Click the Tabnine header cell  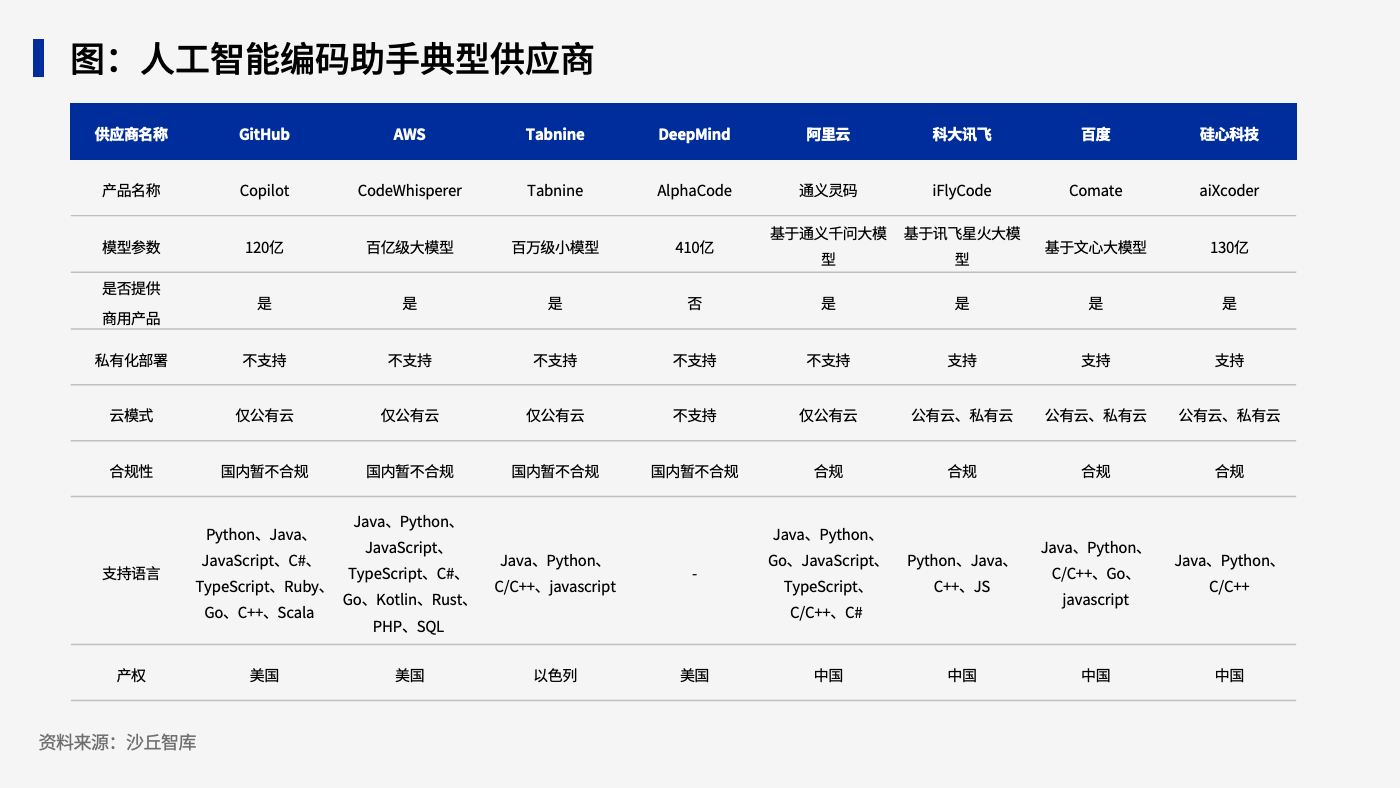[x=555, y=134]
